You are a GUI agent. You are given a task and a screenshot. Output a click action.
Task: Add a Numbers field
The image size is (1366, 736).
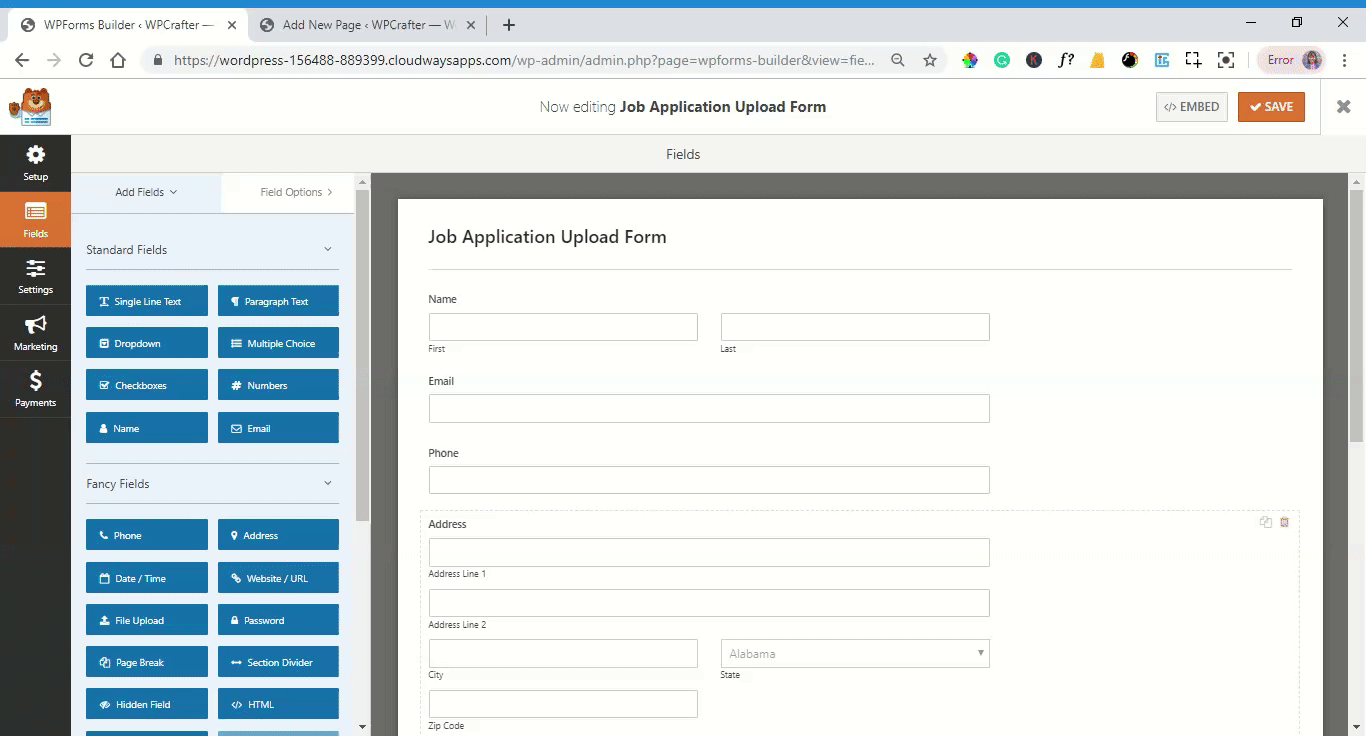pyautogui.click(x=278, y=385)
